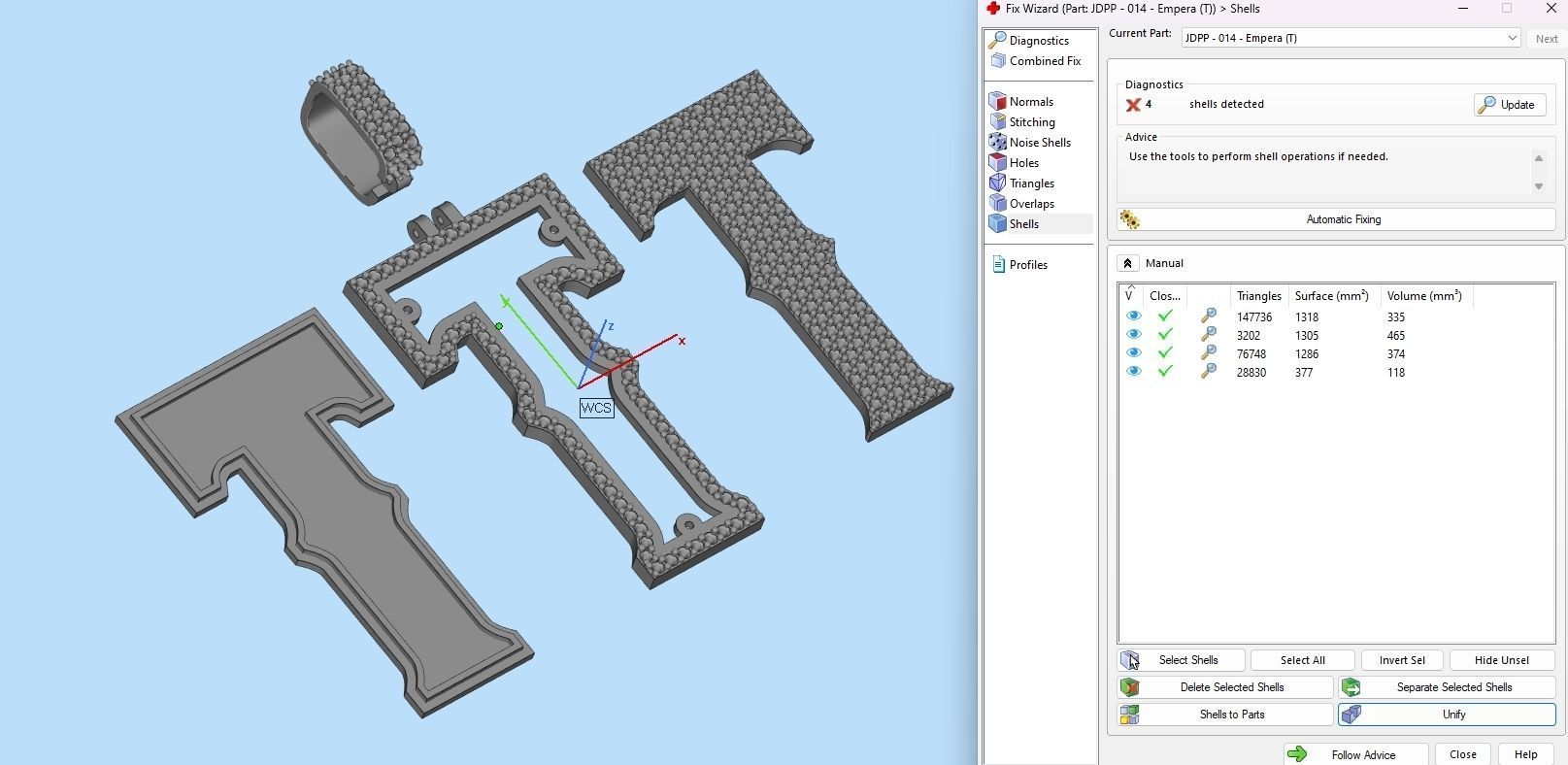The width and height of the screenshot is (1568, 765).
Task: Open the Diagnostics page icon
Action: (997, 40)
